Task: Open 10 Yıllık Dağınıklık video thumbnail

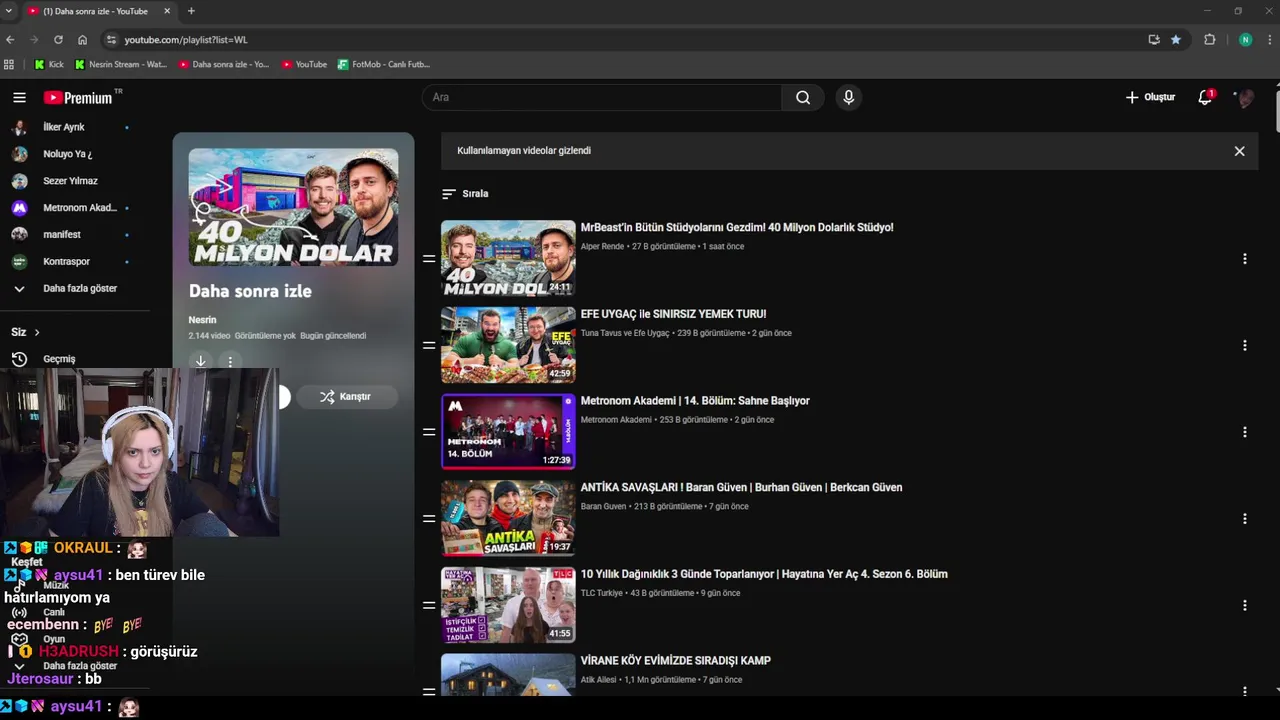Action: click(508, 605)
